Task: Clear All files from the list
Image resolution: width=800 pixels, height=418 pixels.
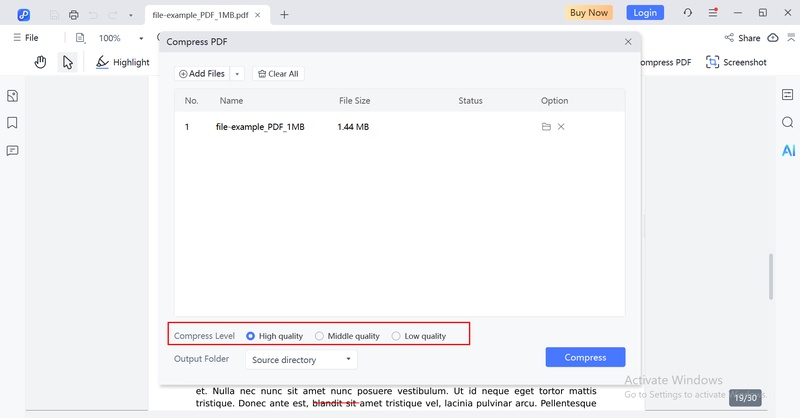Action: (278, 74)
